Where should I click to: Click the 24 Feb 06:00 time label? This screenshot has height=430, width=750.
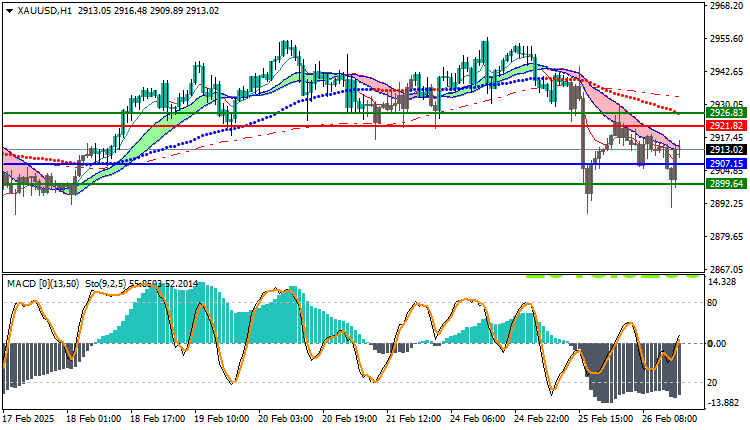[477, 419]
